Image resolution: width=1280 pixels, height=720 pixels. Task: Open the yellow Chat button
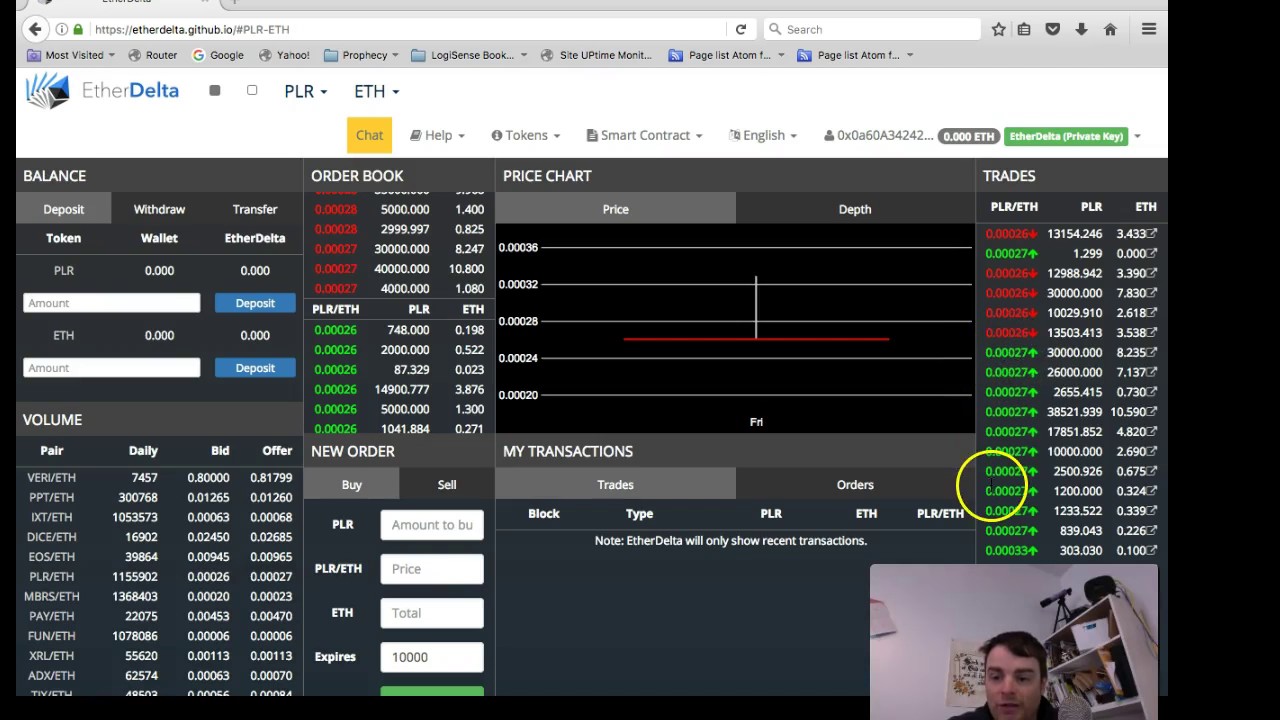[369, 135]
